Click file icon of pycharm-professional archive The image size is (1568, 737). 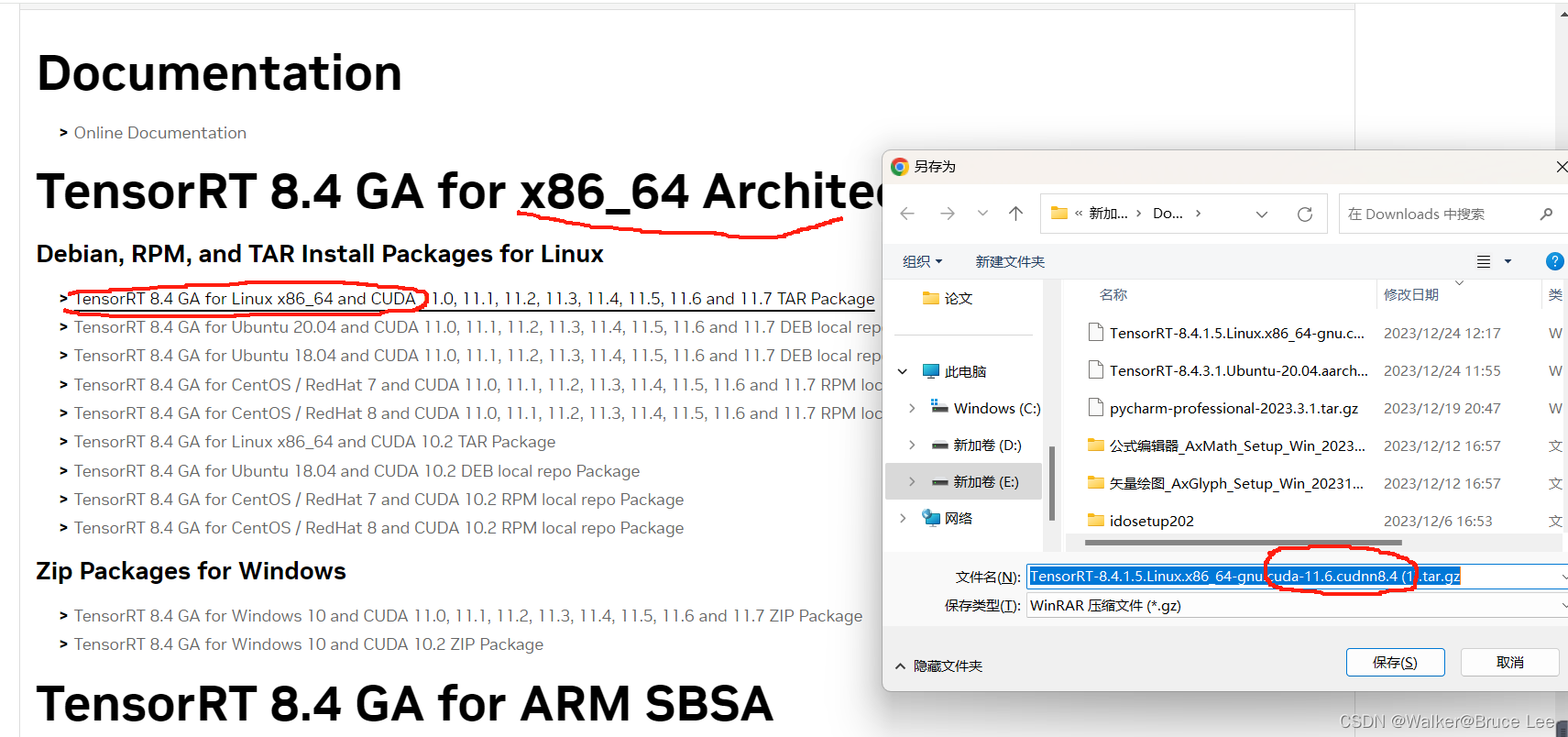1095,407
